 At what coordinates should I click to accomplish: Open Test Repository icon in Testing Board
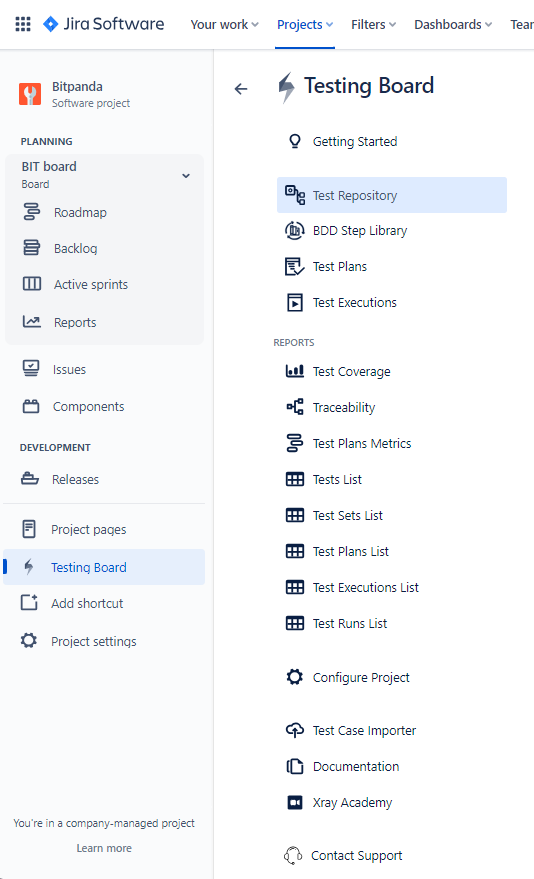tap(295, 195)
